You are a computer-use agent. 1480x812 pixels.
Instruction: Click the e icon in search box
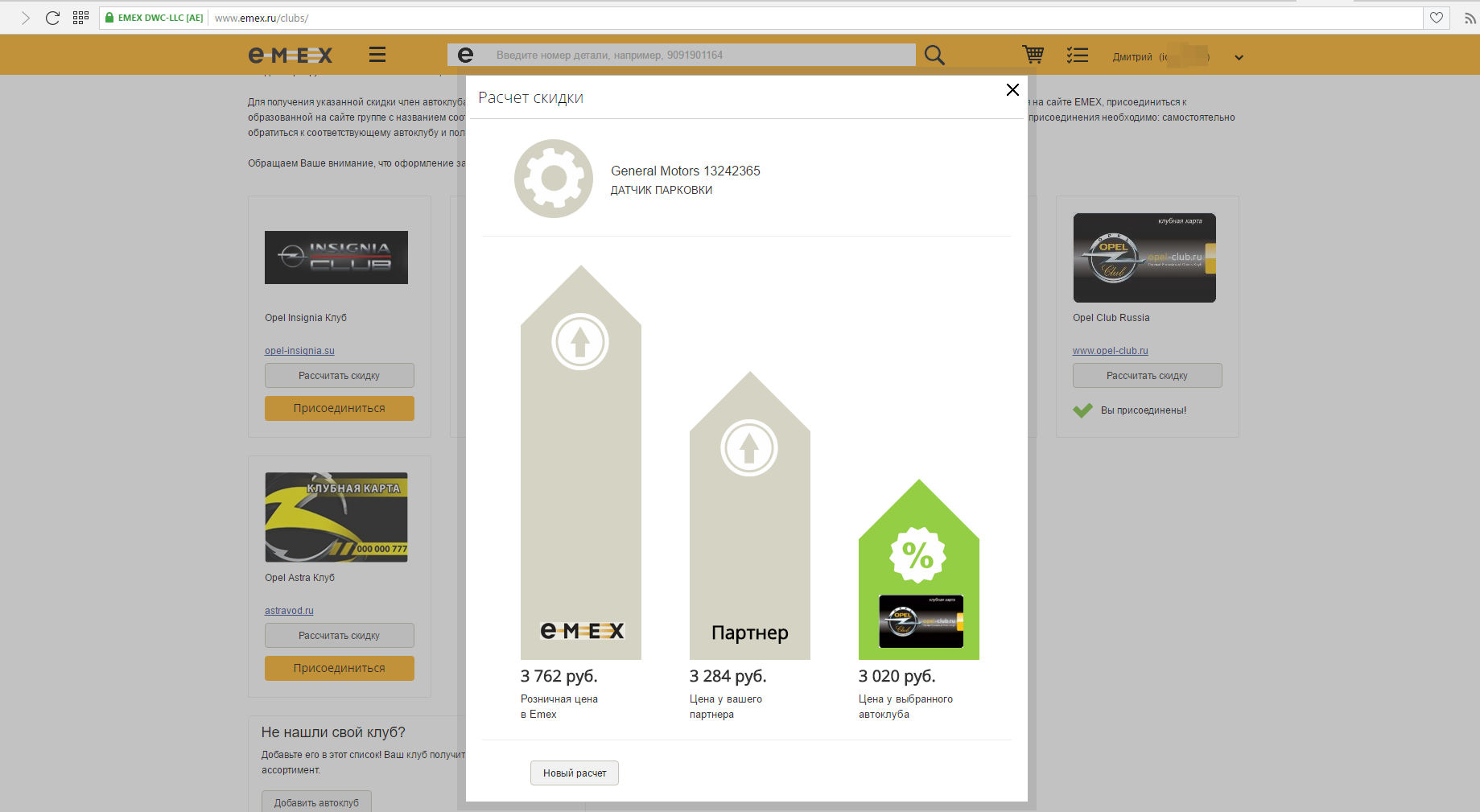[465, 55]
